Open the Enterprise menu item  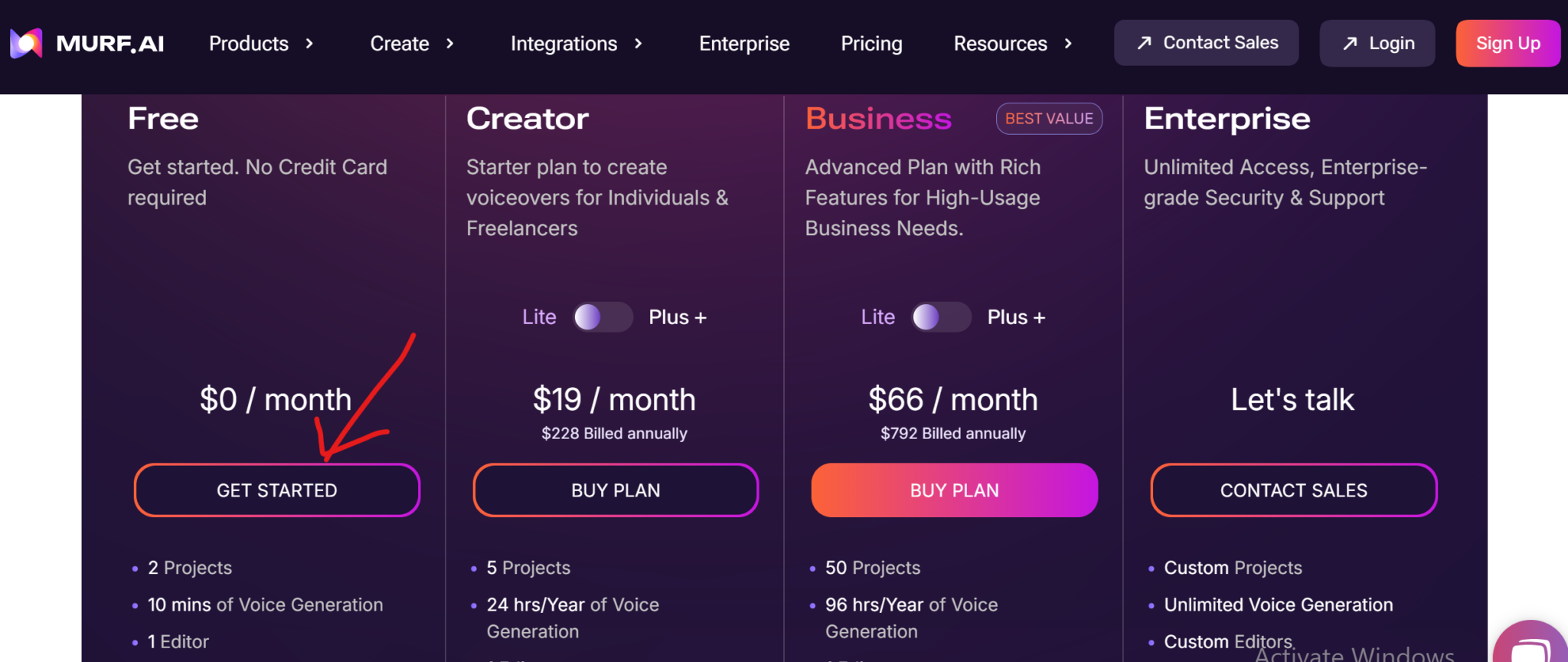click(743, 44)
